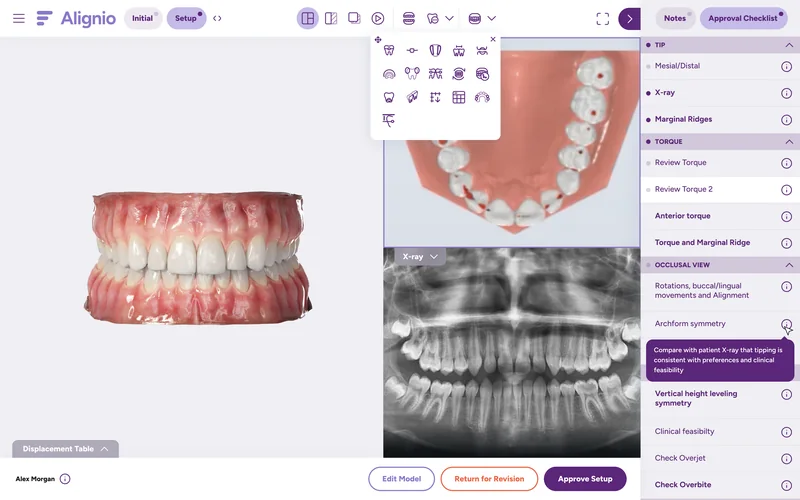Click the tooth-with-minus tool icon in toolbar

[x=433, y=18]
